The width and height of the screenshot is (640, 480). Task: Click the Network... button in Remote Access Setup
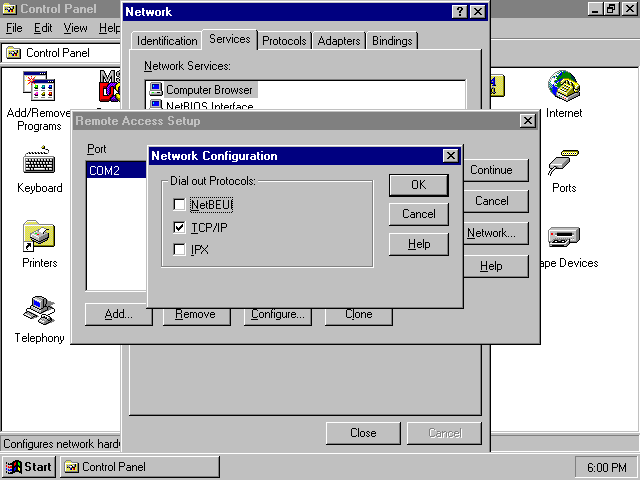coord(496,233)
